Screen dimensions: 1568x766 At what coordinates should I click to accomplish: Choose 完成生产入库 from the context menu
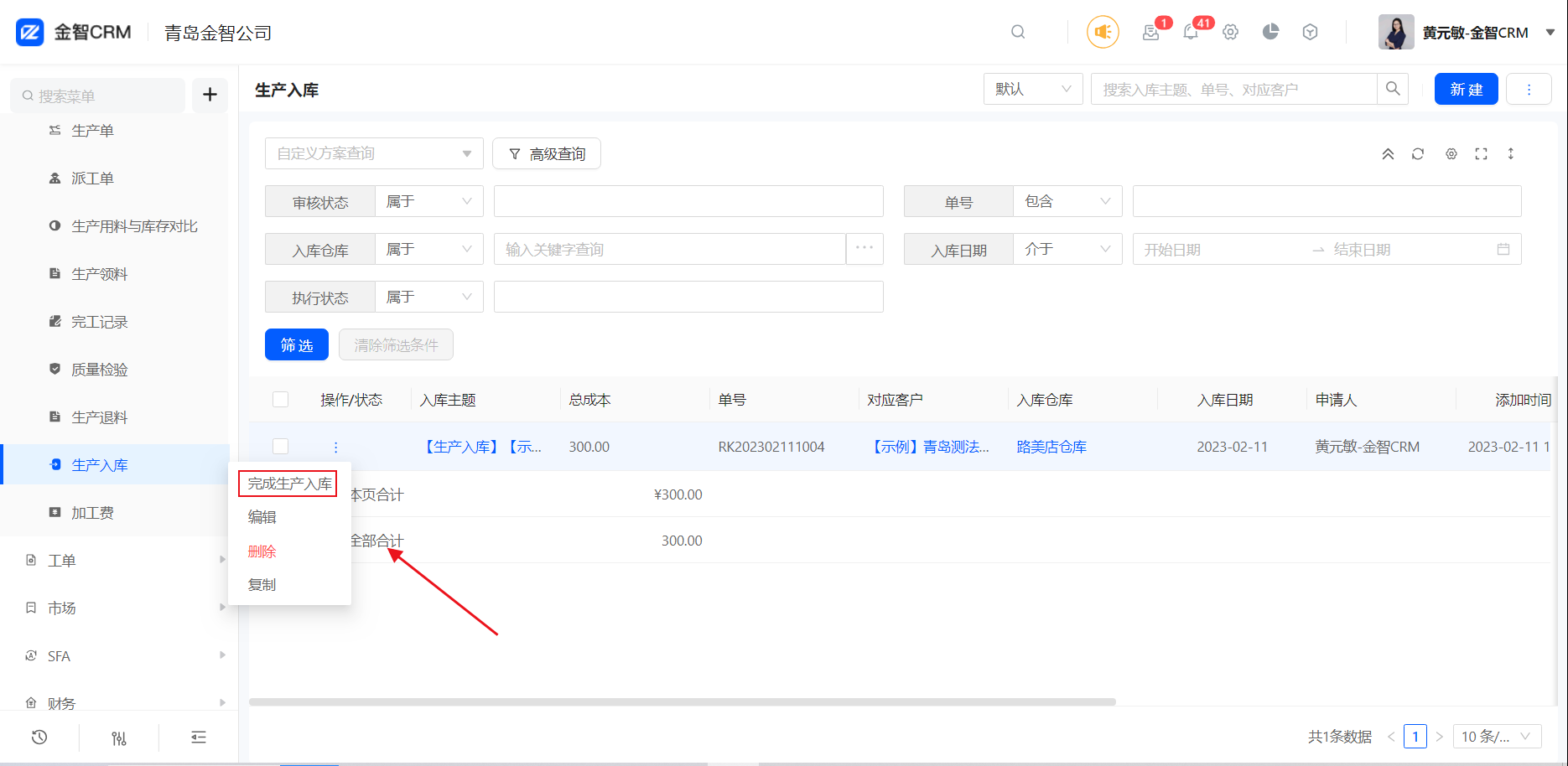(x=289, y=484)
